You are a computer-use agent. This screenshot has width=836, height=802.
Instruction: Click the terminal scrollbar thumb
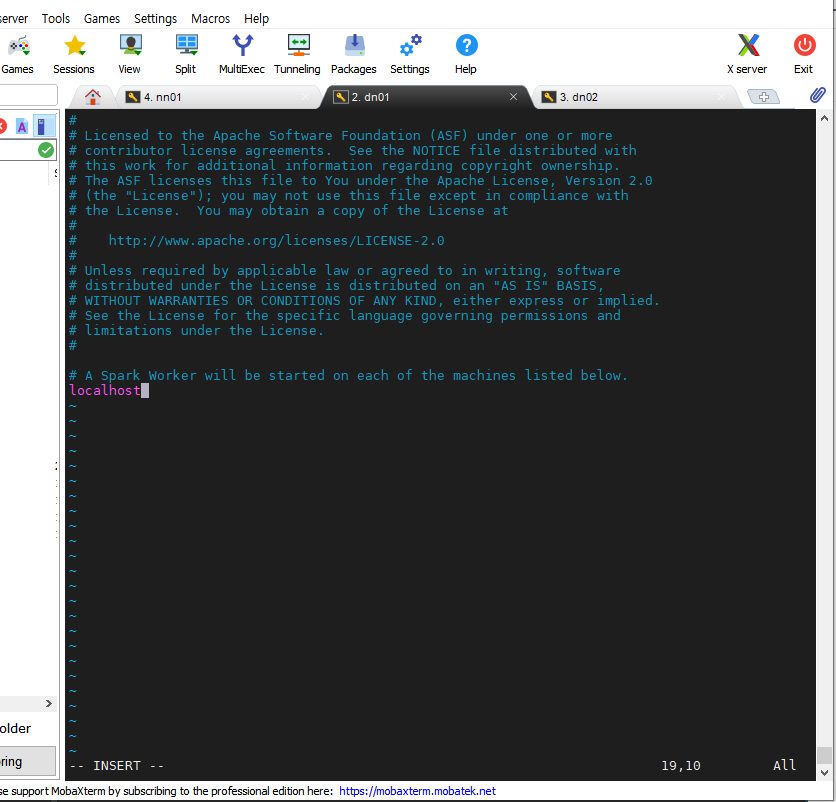point(824,755)
